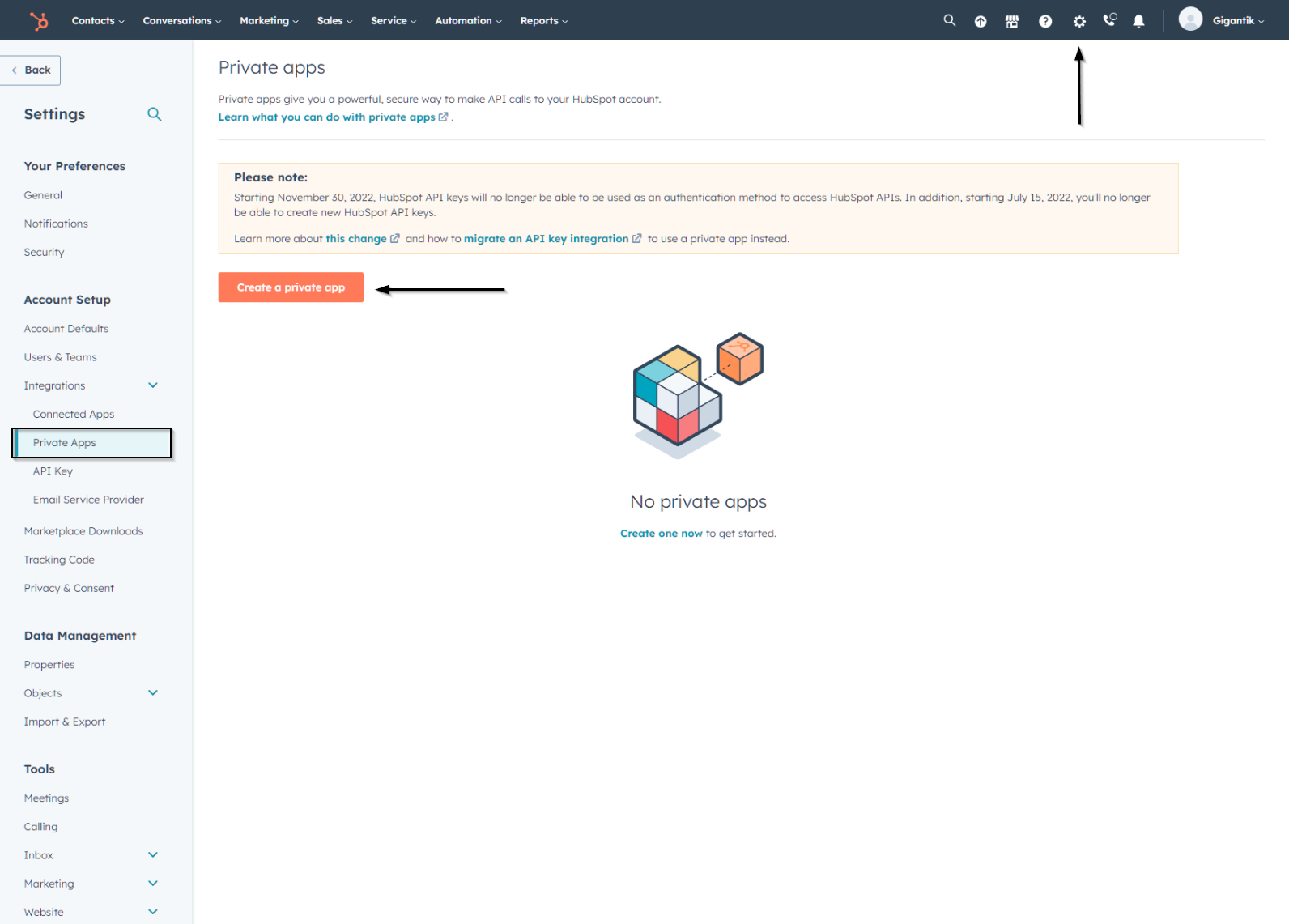
Task: Open the Sales menu
Action: (334, 21)
